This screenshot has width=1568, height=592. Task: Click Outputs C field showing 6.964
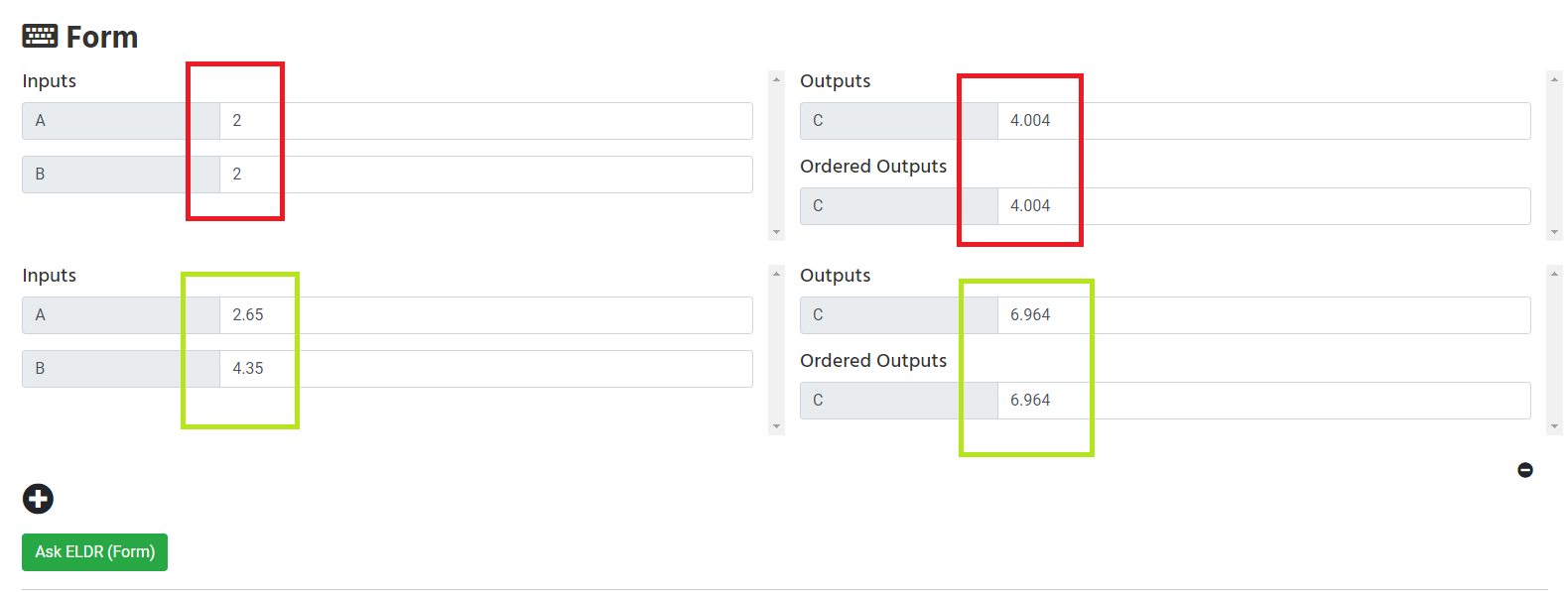[x=1263, y=315]
